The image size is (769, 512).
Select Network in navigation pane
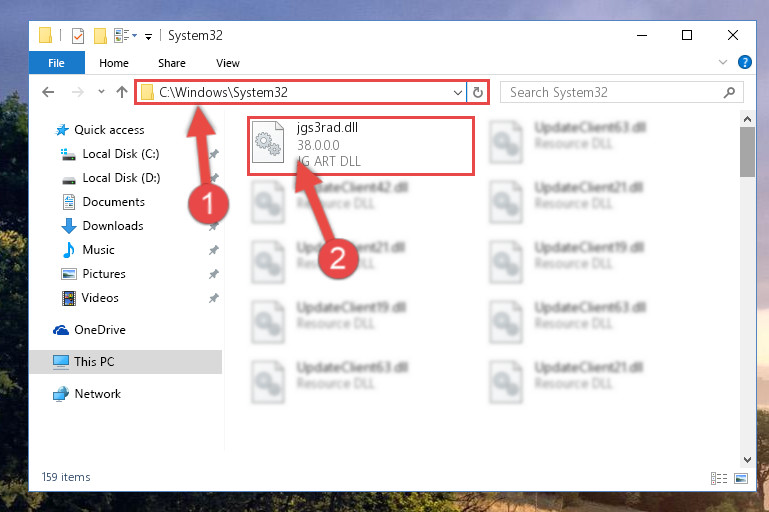click(97, 393)
